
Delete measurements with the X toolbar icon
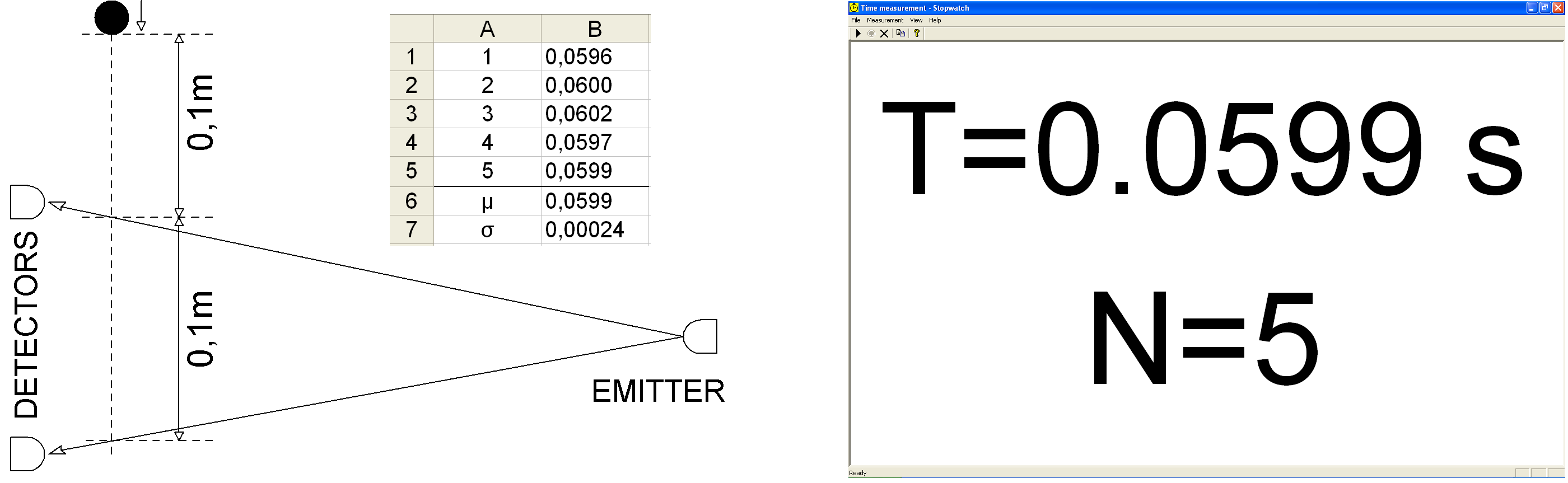coord(884,34)
